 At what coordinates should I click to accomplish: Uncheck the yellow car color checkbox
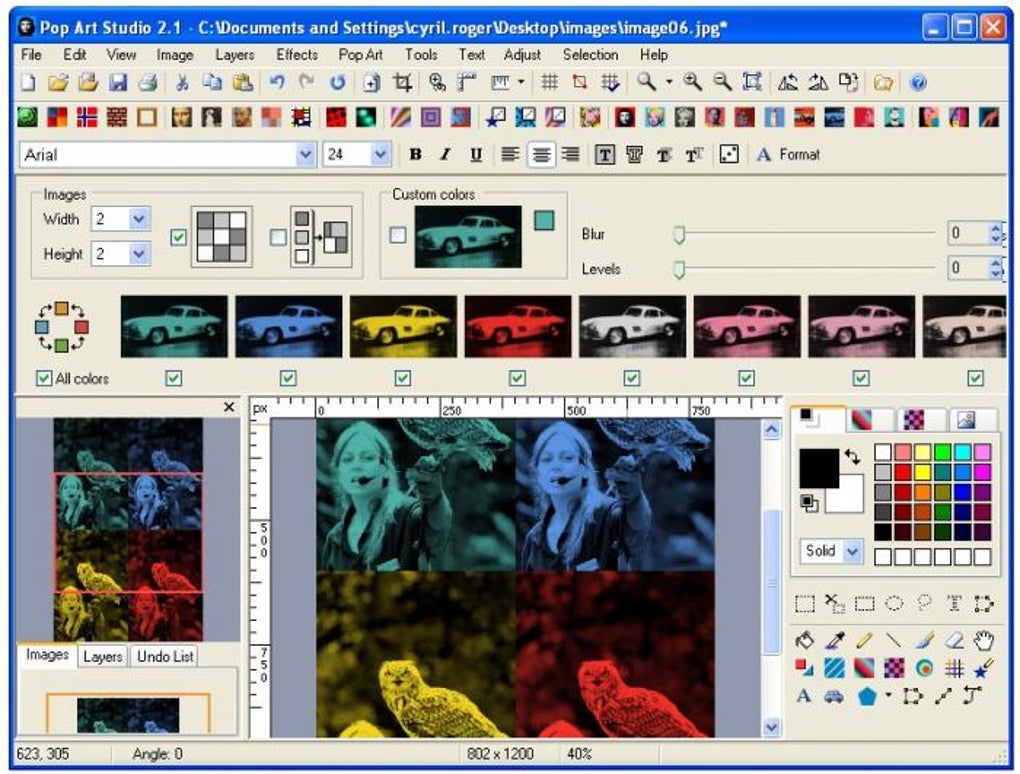(403, 379)
